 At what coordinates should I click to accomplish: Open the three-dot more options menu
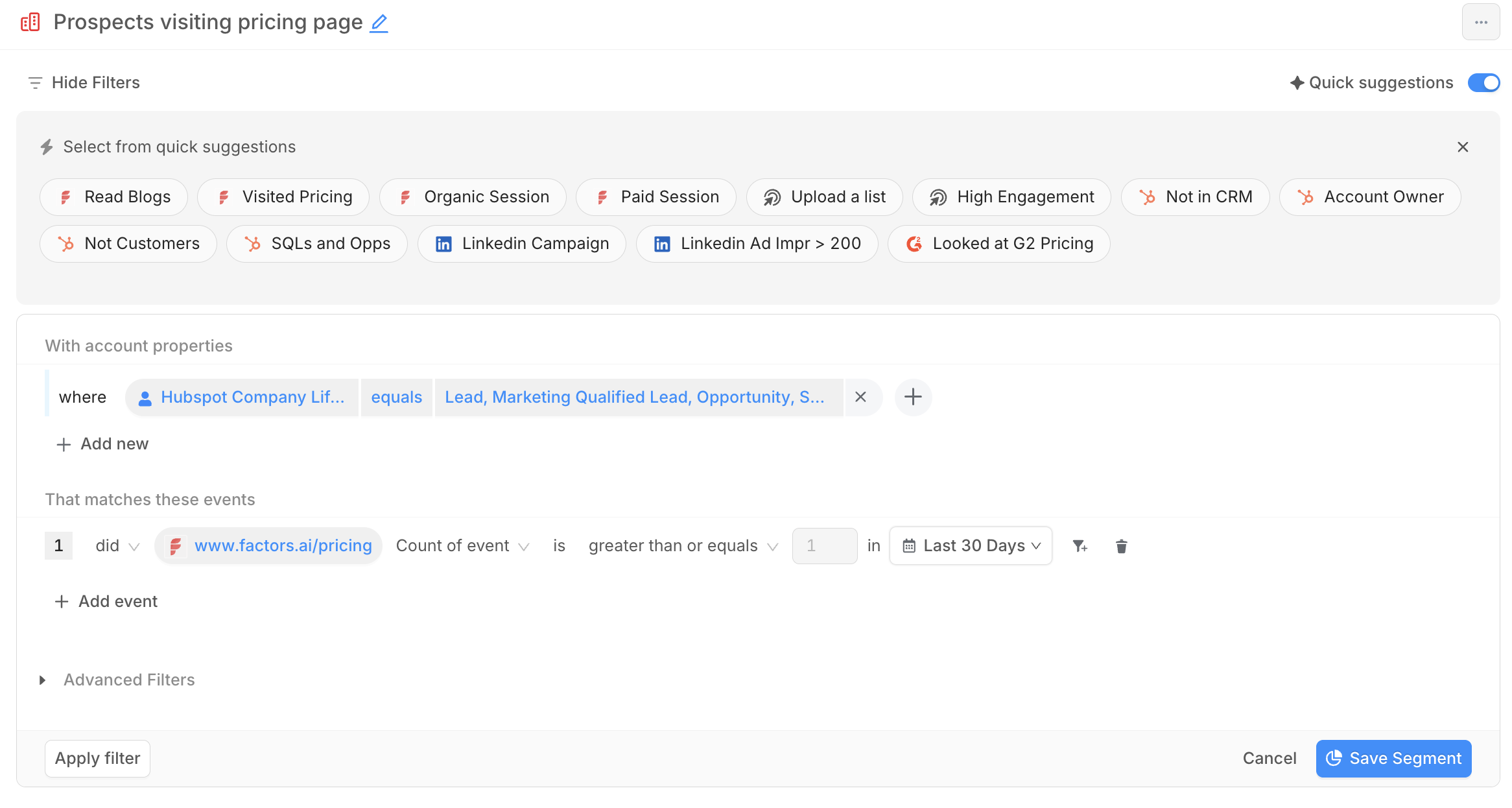tap(1481, 22)
